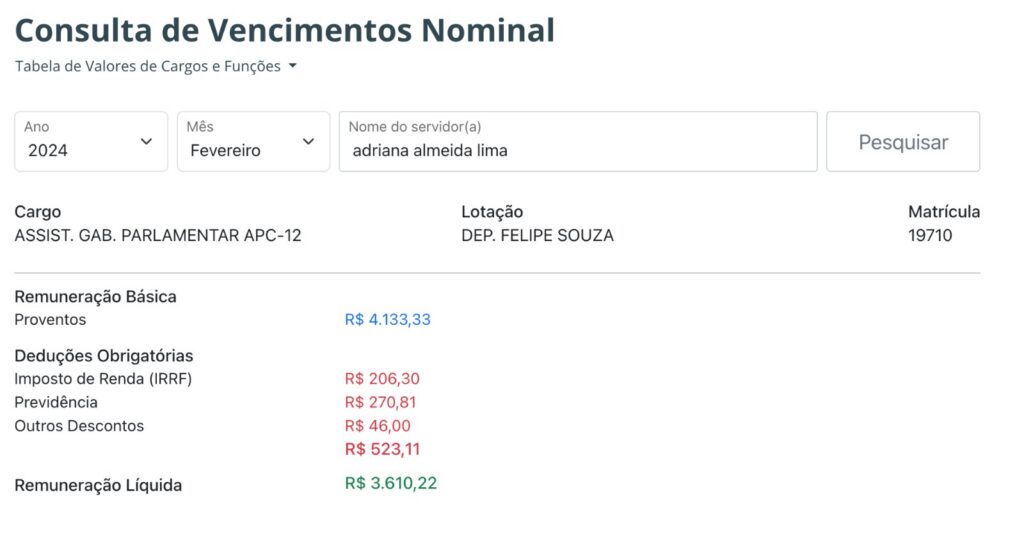Image resolution: width=1024 pixels, height=548 pixels.
Task: Click the Mês dropdown chevron arrow
Action: (x=308, y=142)
